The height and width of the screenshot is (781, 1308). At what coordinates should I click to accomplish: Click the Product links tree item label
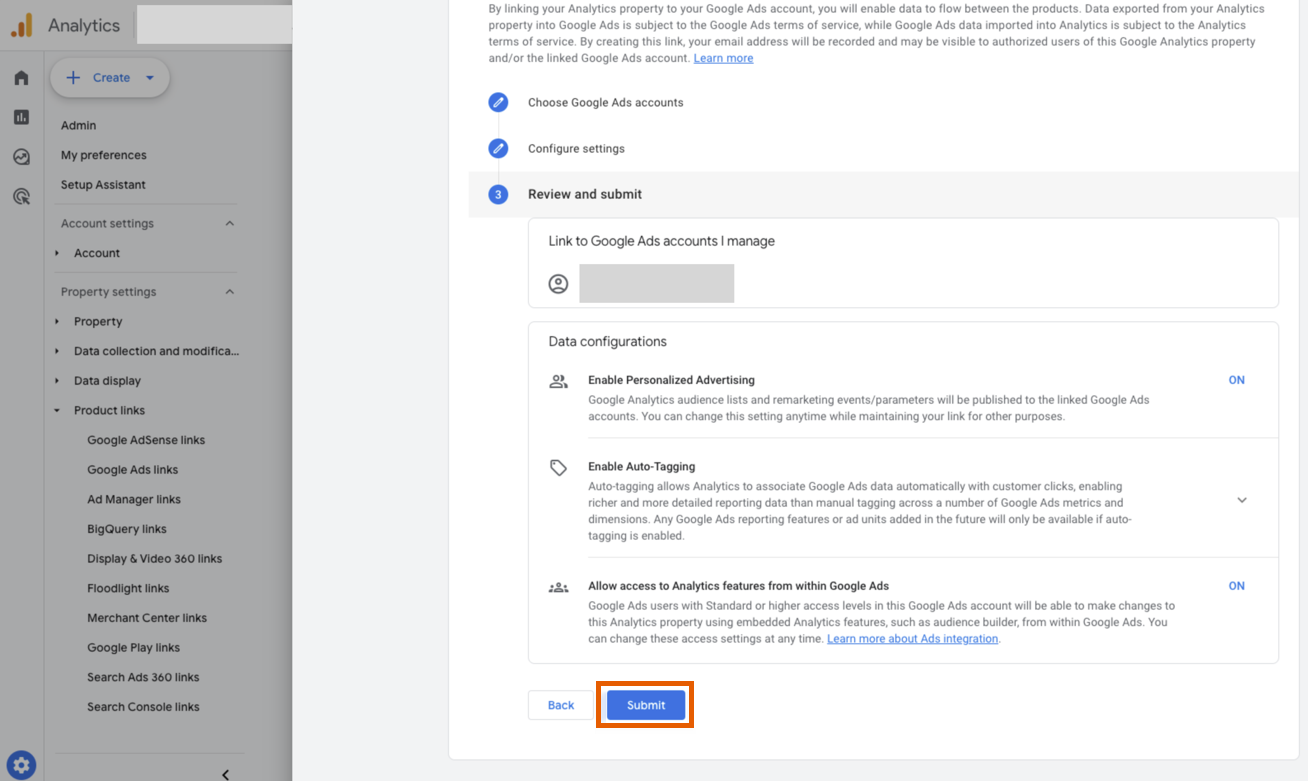[109, 410]
